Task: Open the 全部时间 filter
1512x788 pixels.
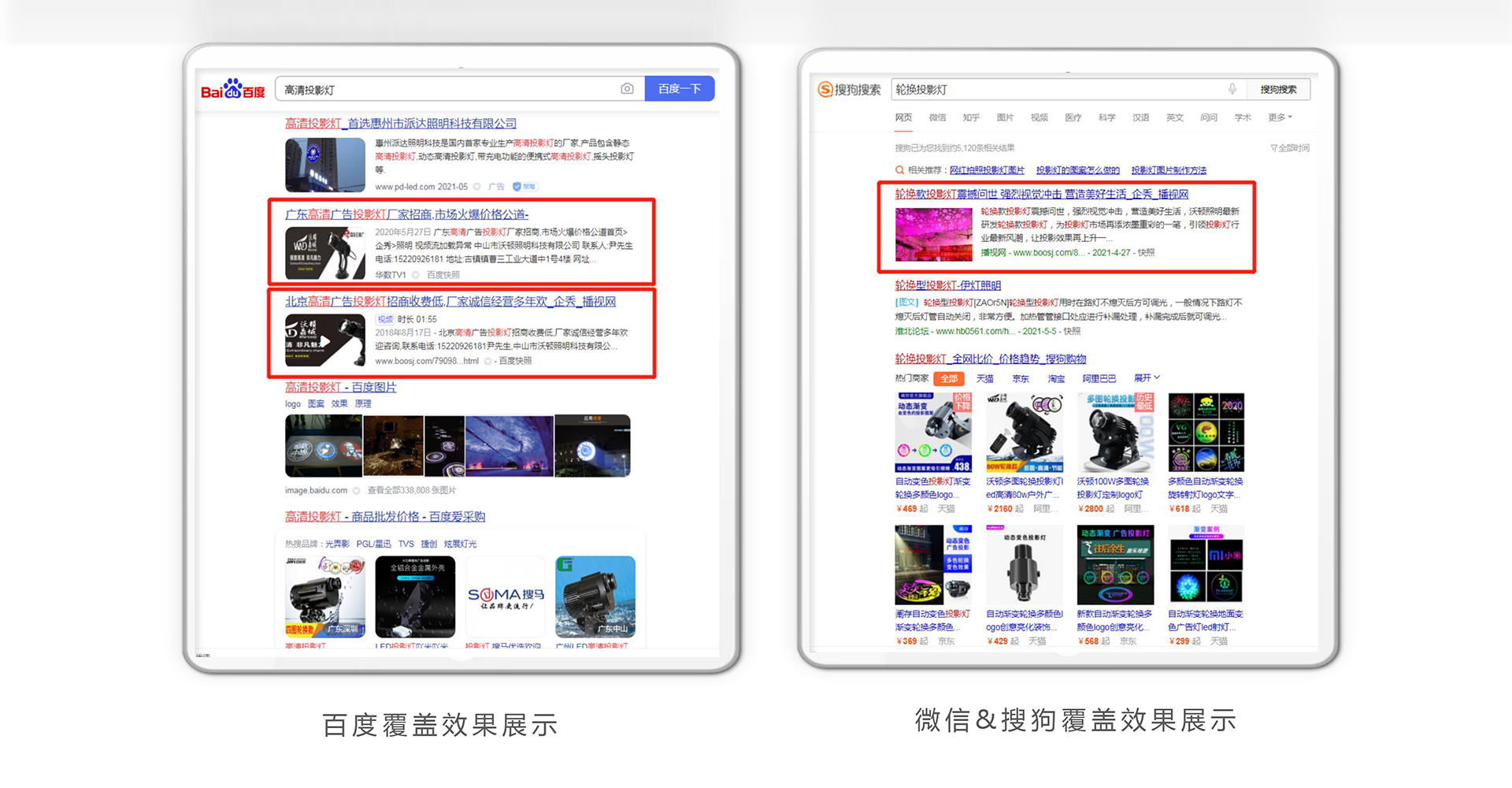Action: (x=1290, y=148)
